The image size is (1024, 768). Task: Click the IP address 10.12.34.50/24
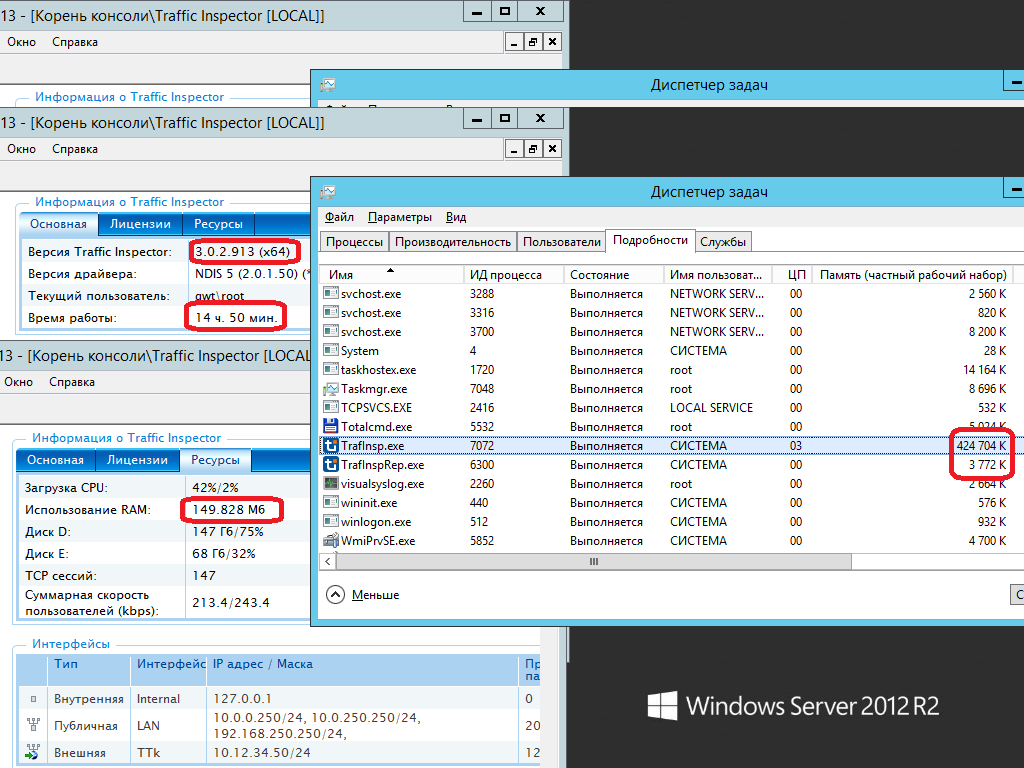[x=262, y=753]
